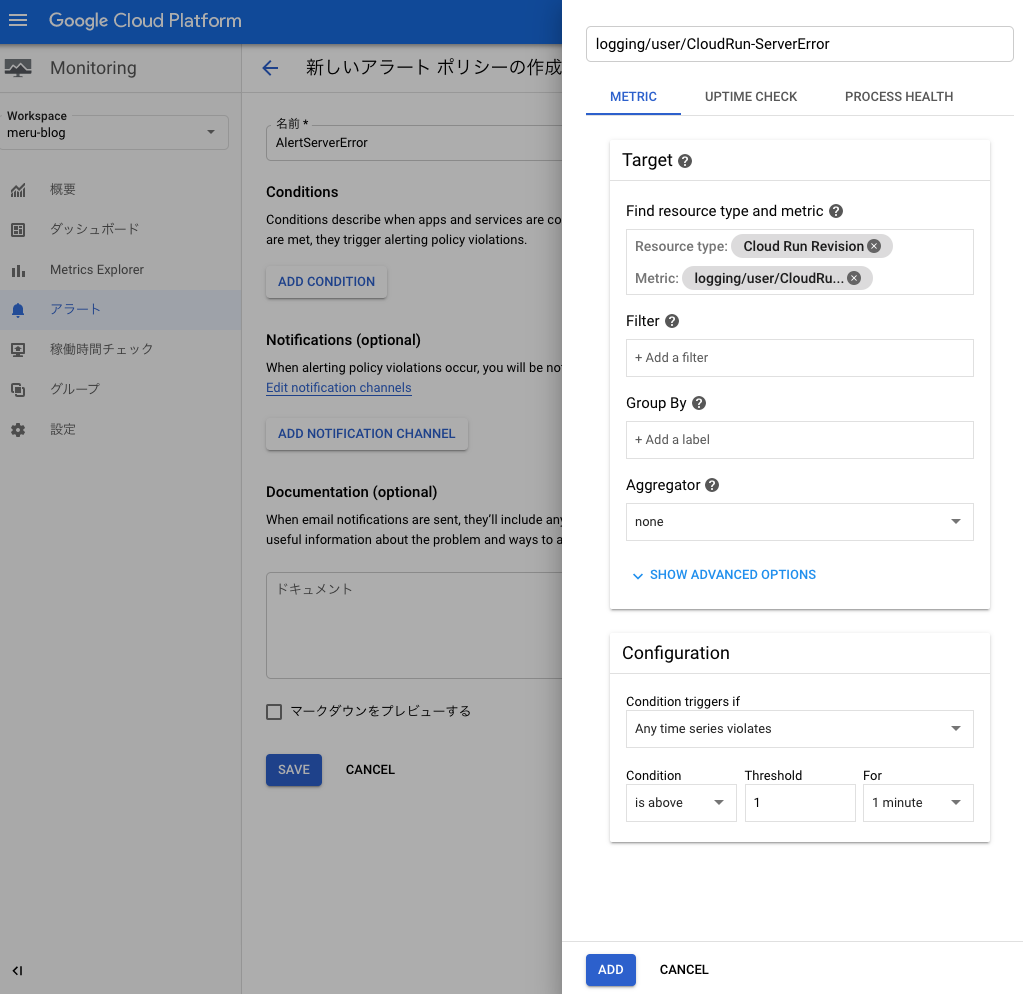Screen dimensions: 1023x994
Task: Open the Condition triggers if dropdown
Action: pos(799,729)
